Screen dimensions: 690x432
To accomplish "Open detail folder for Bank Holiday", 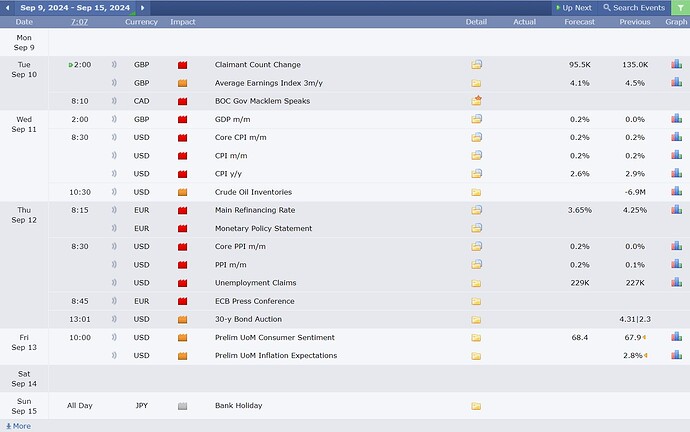I will pyautogui.click(x=476, y=406).
